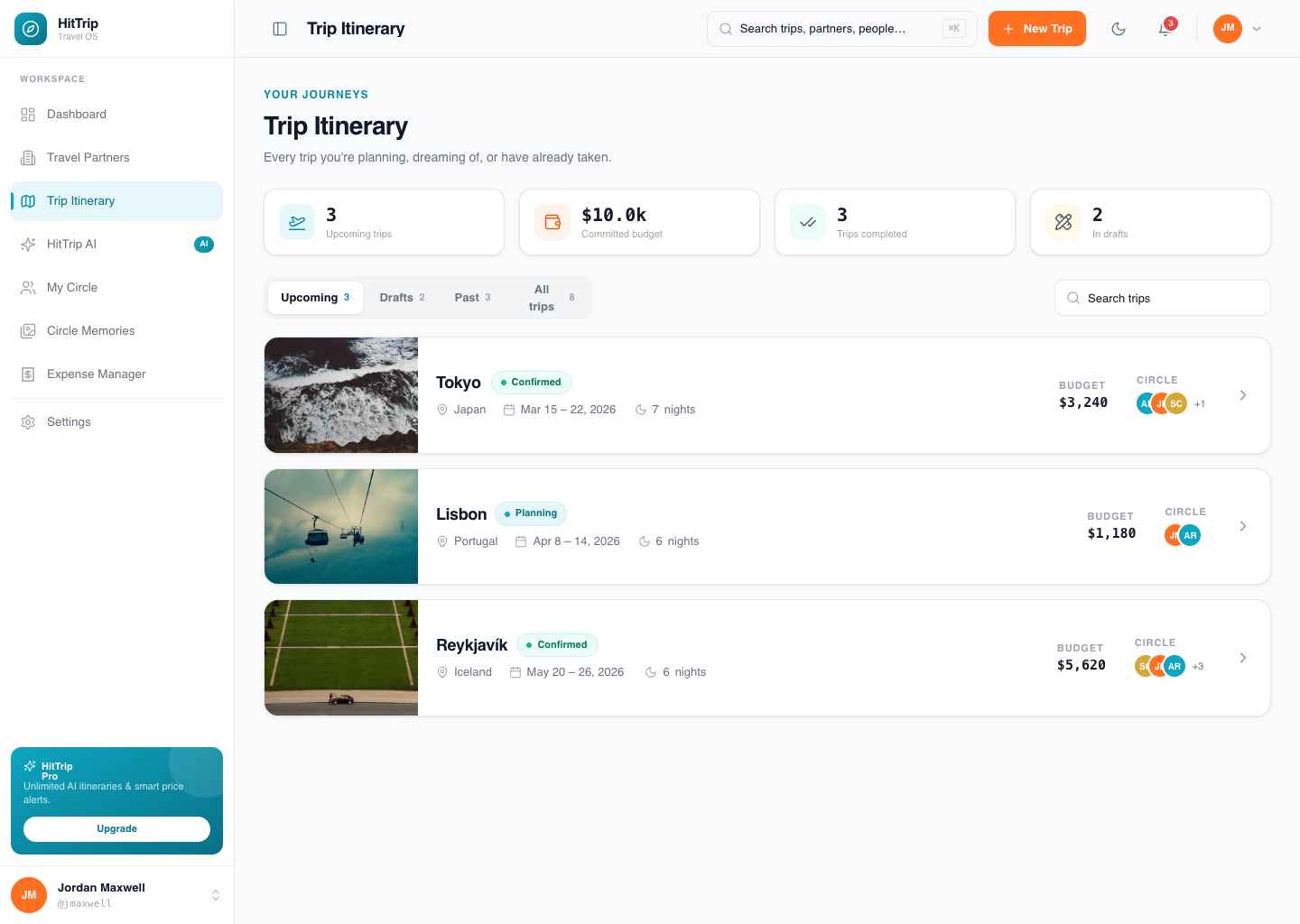
Task: Open the Tokyo trip photo thumbnail
Action: [x=341, y=395]
